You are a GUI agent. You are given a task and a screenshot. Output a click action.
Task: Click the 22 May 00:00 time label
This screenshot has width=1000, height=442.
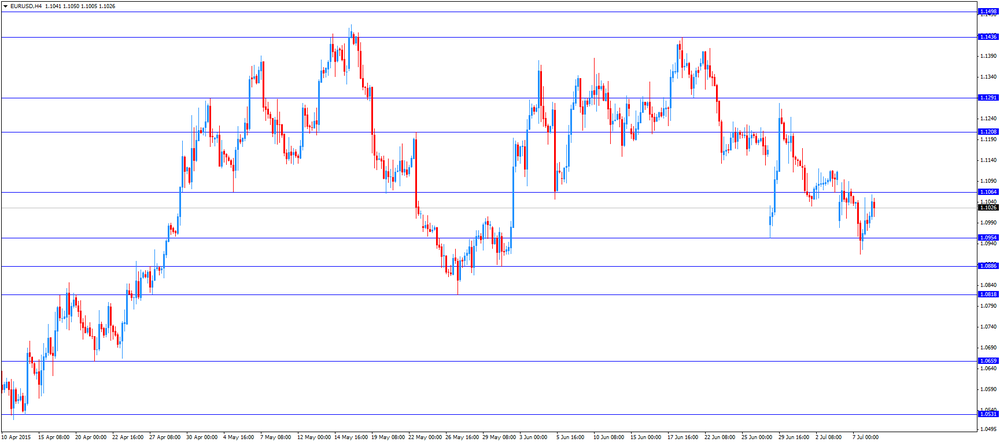click(423, 438)
